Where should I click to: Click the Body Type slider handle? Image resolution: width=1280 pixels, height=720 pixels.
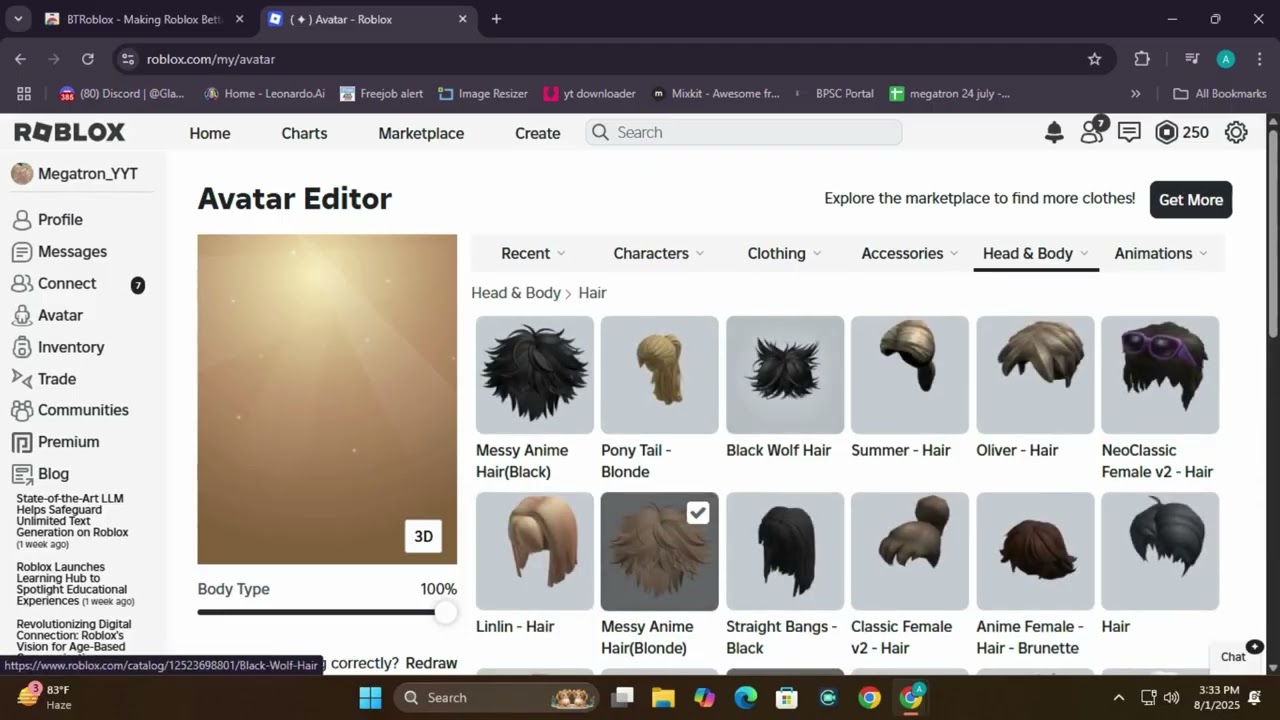445,612
